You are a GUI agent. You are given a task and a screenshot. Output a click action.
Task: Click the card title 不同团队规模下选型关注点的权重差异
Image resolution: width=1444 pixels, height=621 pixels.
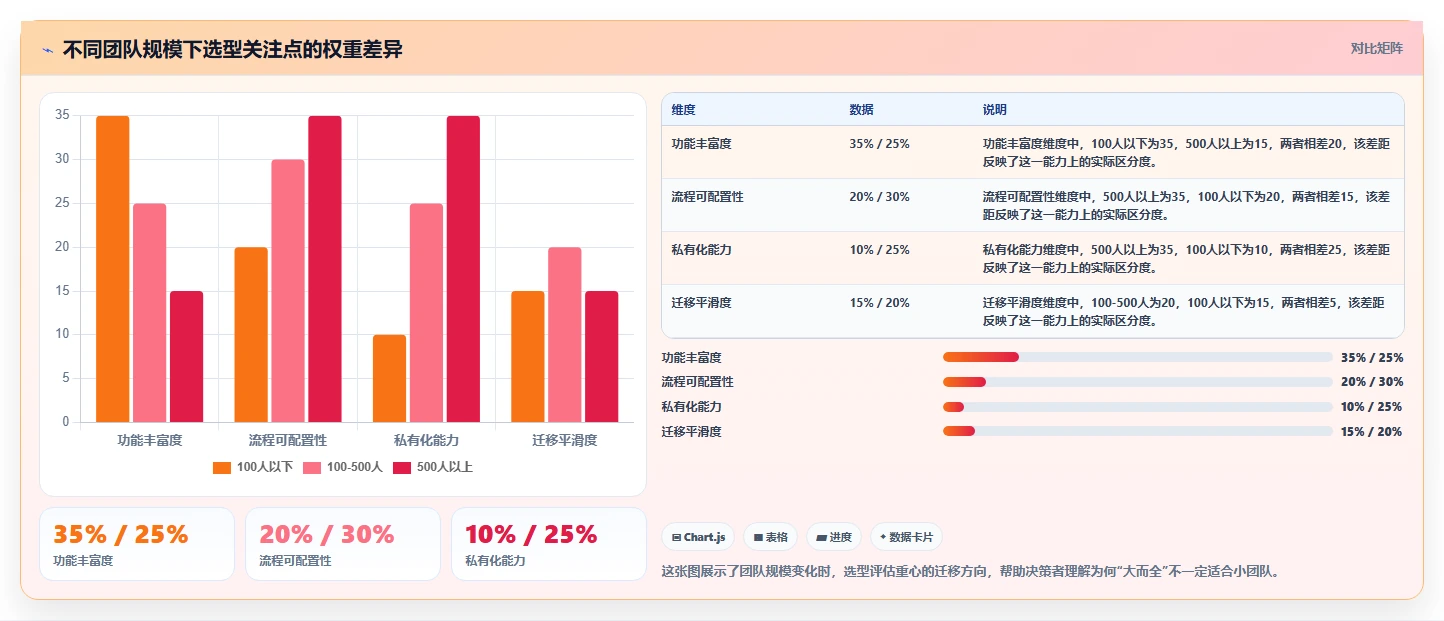pyautogui.click(x=233, y=49)
